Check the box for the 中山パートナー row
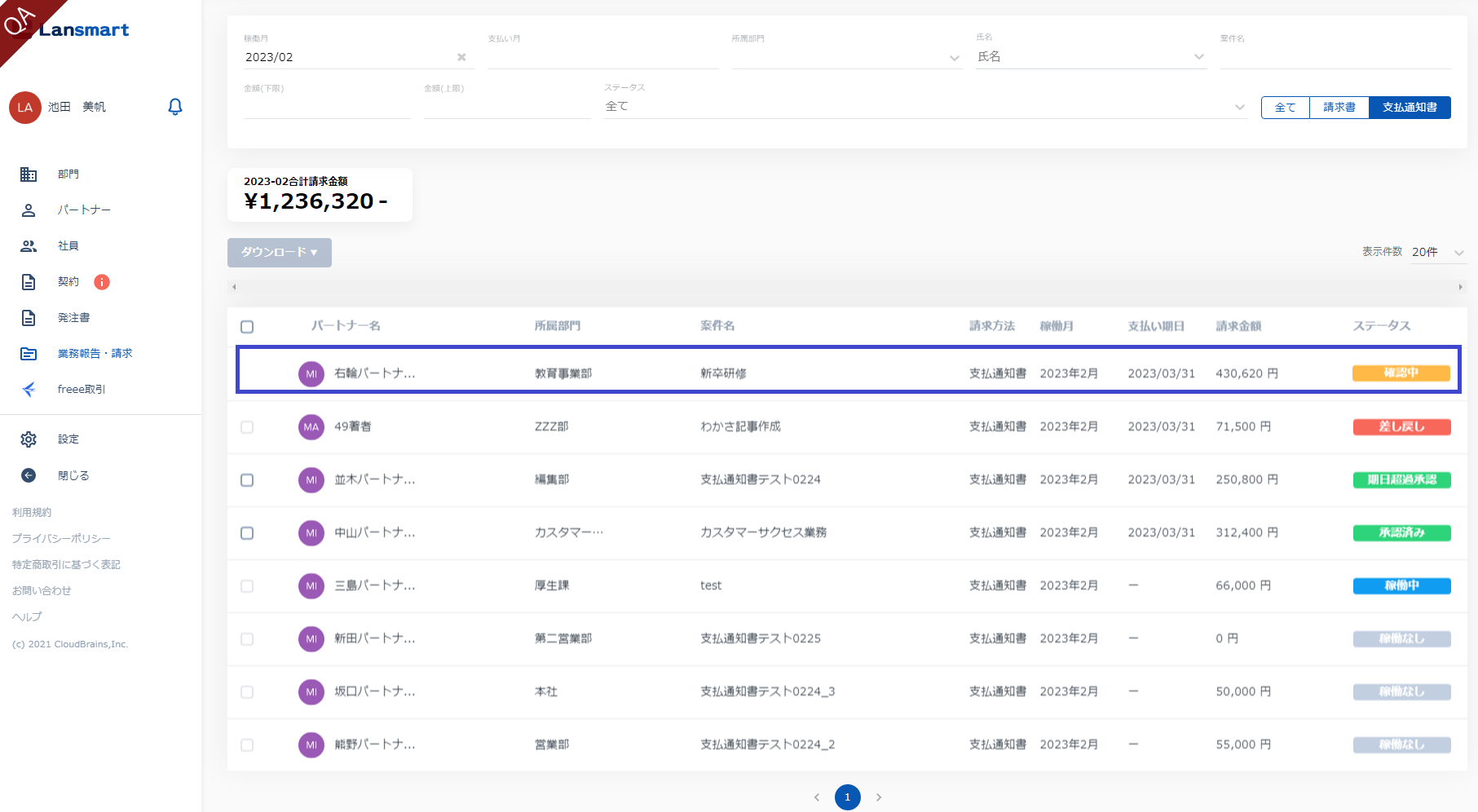Image resolution: width=1478 pixels, height=812 pixels. pos(247,533)
